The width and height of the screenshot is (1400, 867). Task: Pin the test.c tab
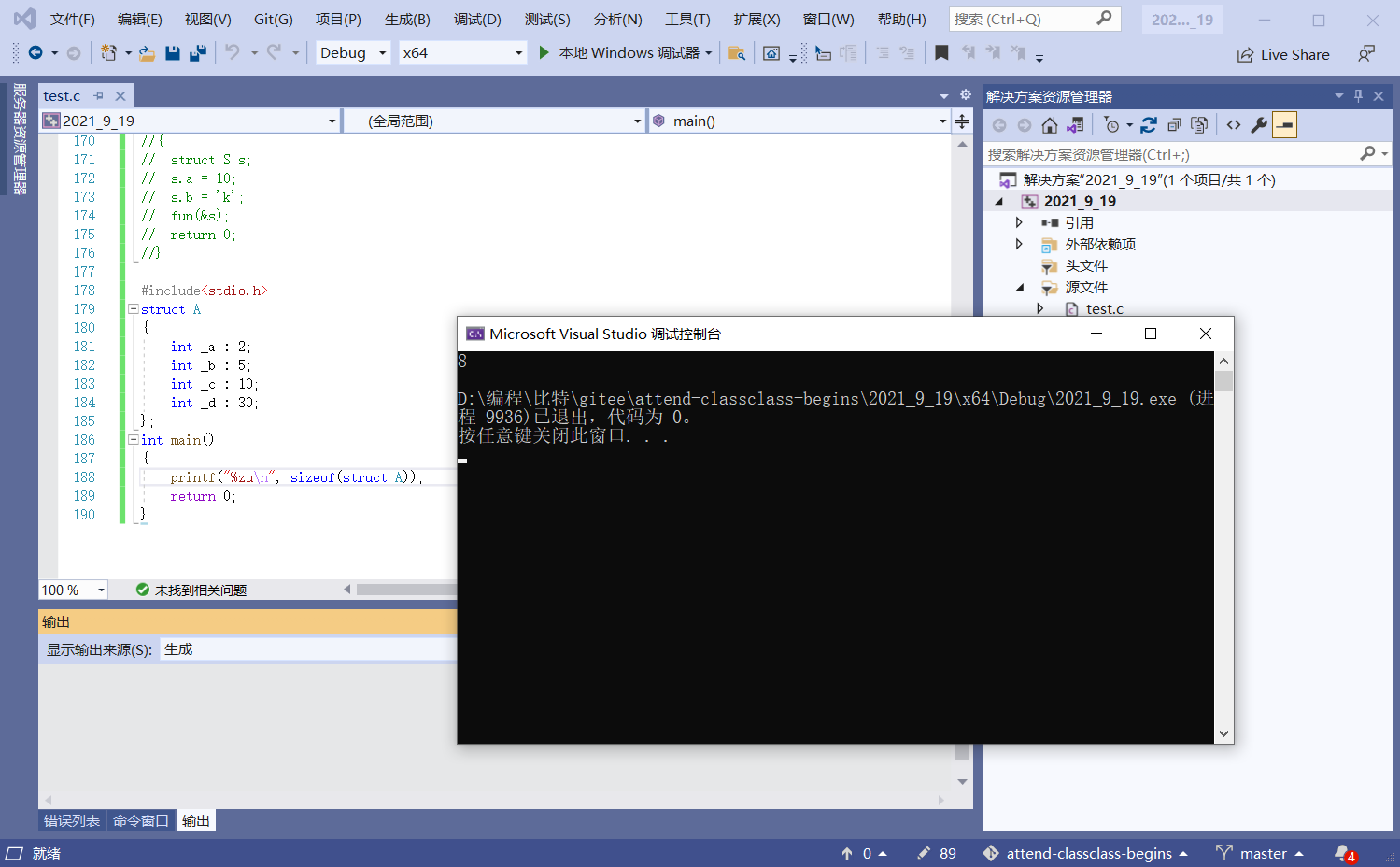coord(99,95)
